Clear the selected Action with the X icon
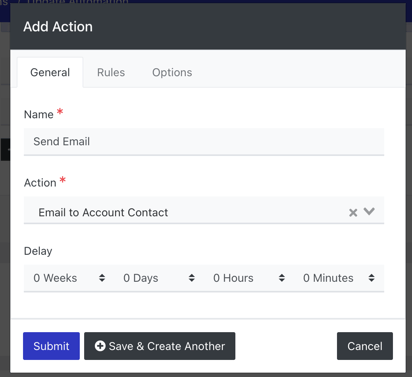The height and width of the screenshot is (377, 412). point(353,212)
